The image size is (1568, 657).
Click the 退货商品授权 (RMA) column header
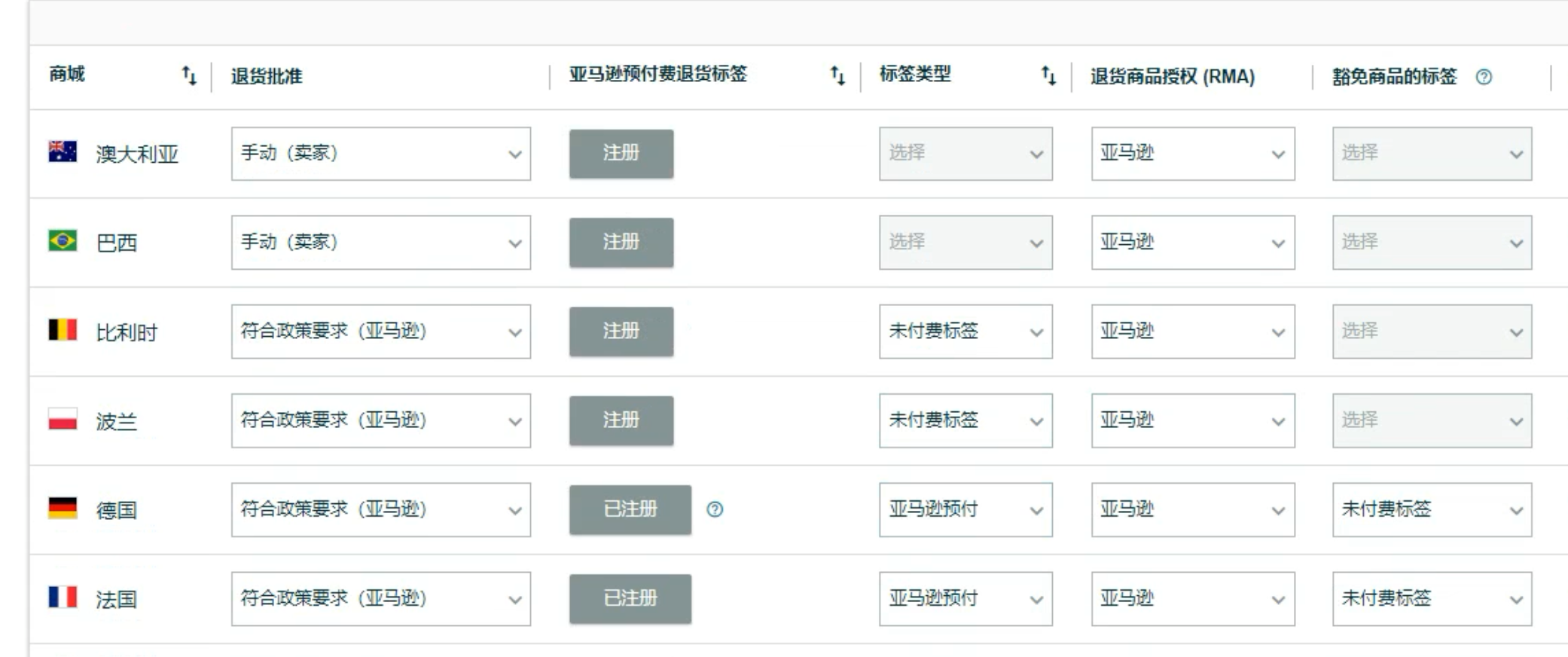(1173, 77)
